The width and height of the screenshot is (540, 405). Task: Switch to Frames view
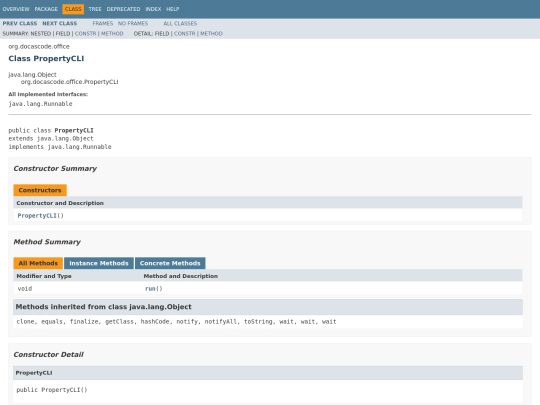(x=103, y=23)
